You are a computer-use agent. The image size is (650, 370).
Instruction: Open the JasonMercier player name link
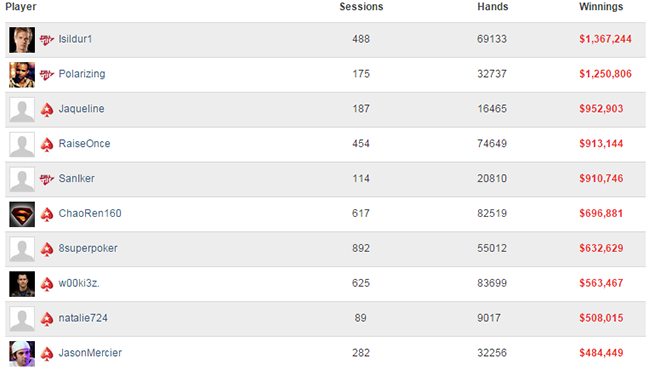pos(90,353)
